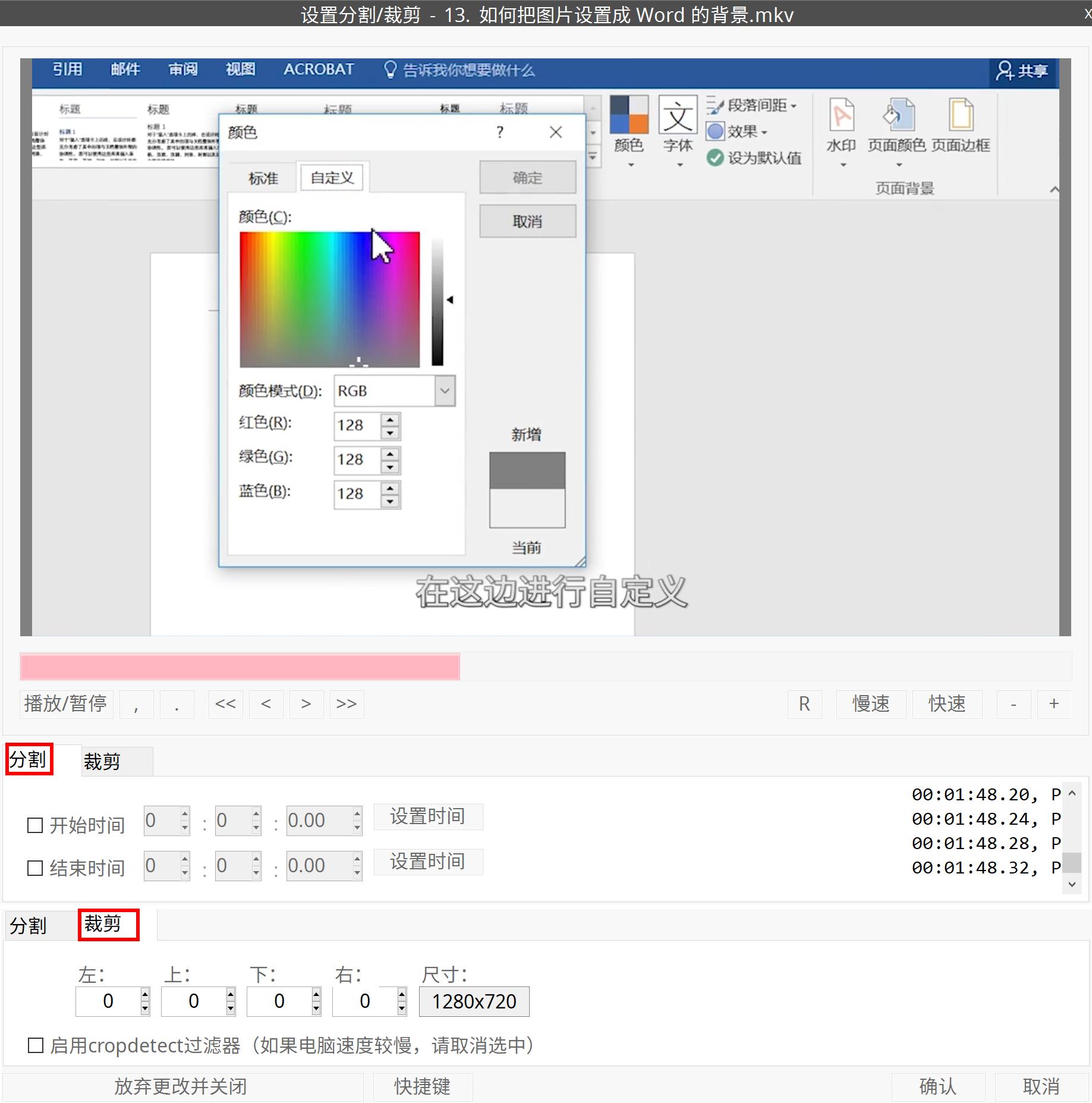The height and width of the screenshot is (1103, 1092).
Task: Increase the 开始时间 hours value with the up arrow
Action: (x=185, y=814)
